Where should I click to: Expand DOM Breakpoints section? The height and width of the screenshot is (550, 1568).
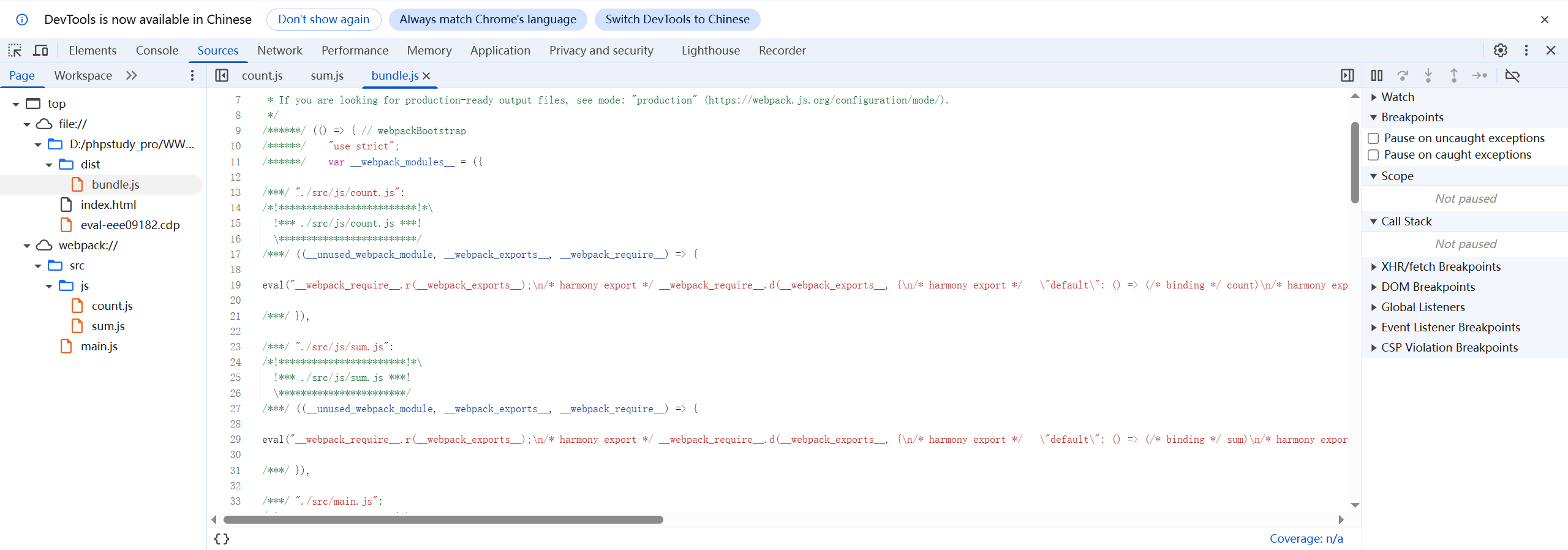tap(1374, 287)
